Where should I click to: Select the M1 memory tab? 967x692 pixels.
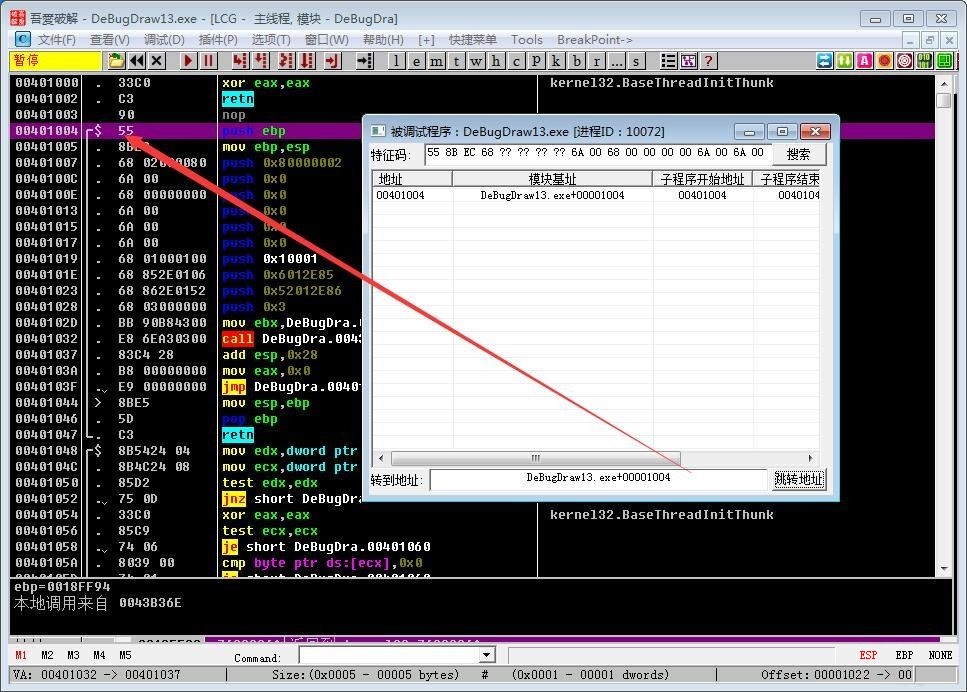pyautogui.click(x=21, y=655)
